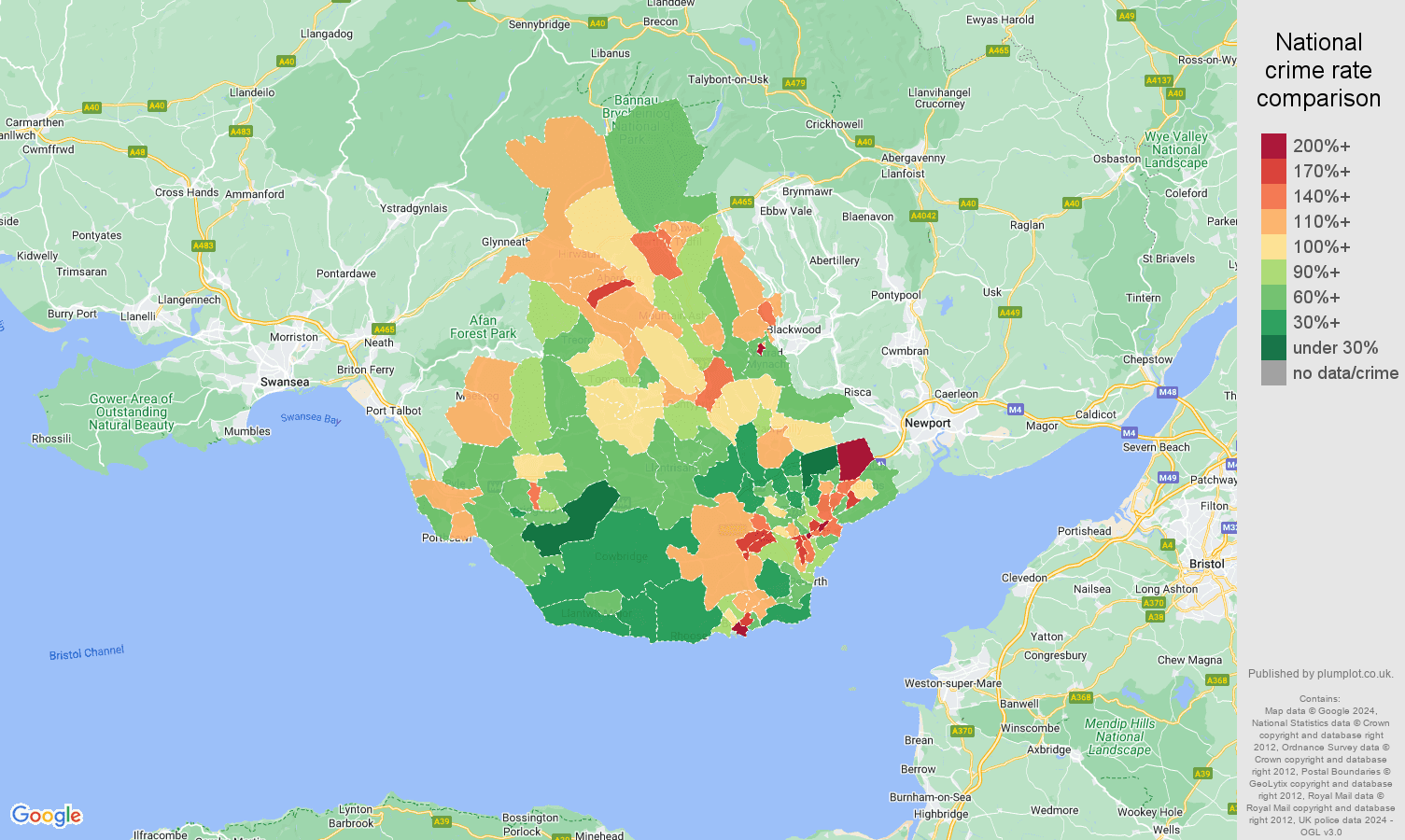Image resolution: width=1405 pixels, height=840 pixels.
Task: Click the Wye Valley National Landscape label
Action: pos(1176,149)
